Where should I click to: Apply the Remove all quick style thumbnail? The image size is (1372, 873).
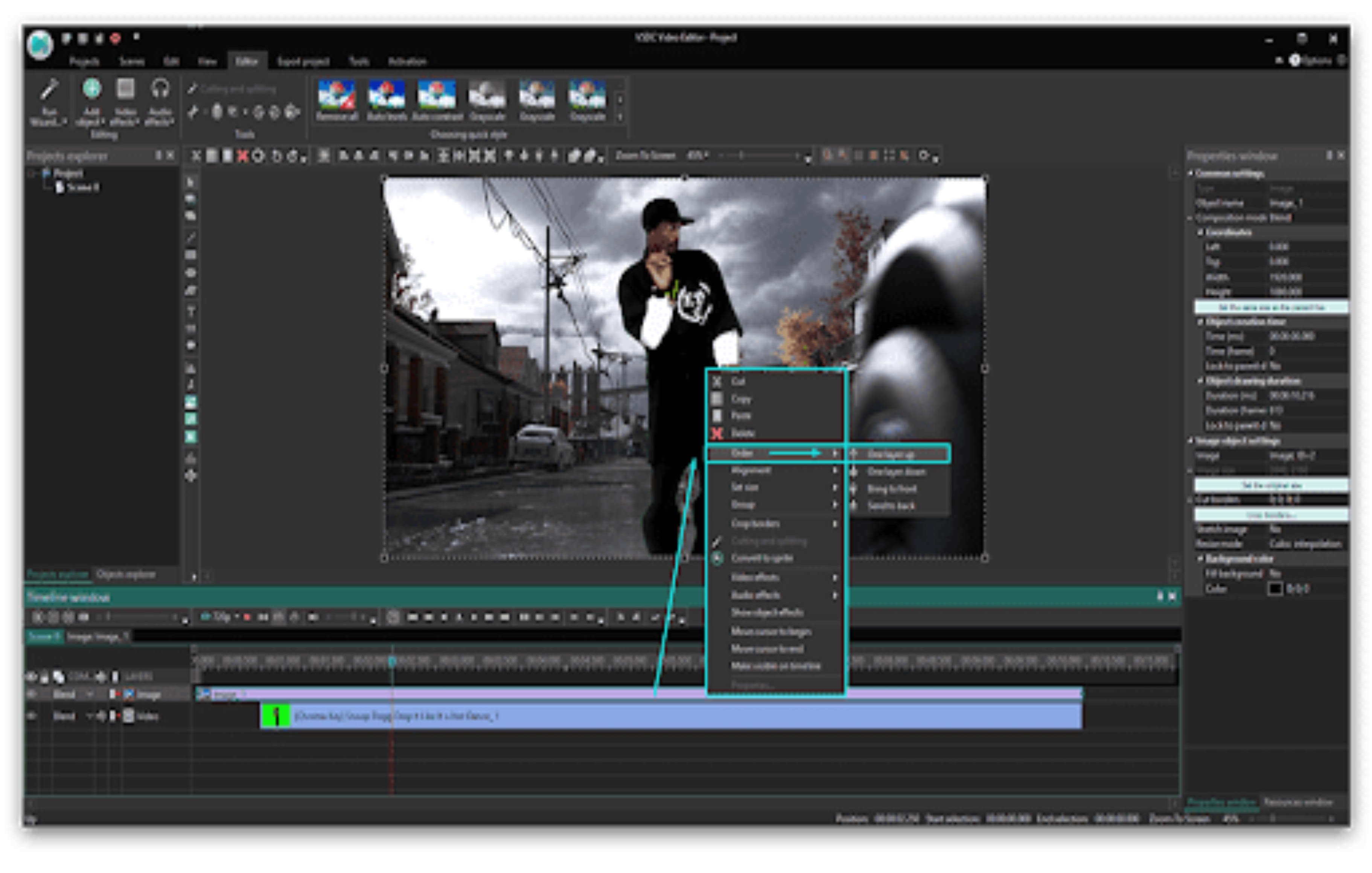[337, 101]
